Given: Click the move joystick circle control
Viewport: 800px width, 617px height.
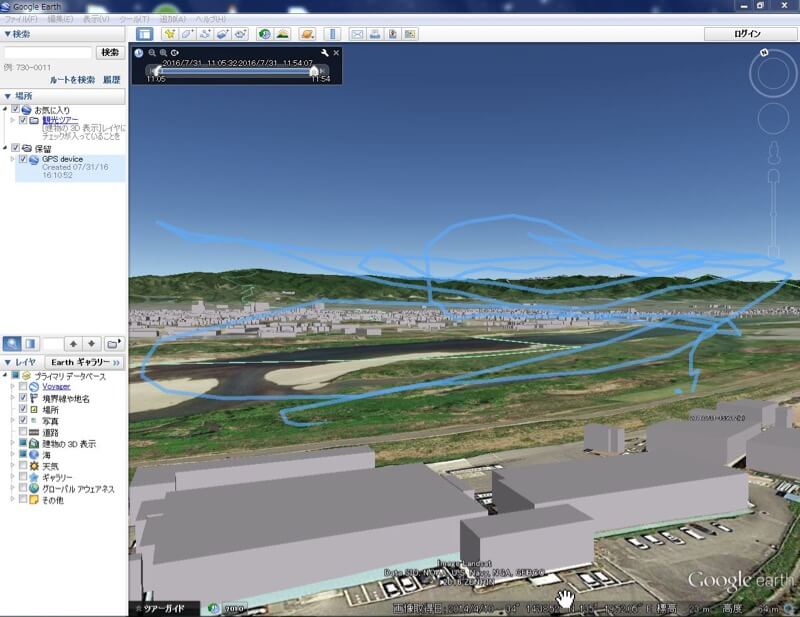Looking at the screenshot, I should (x=773, y=118).
